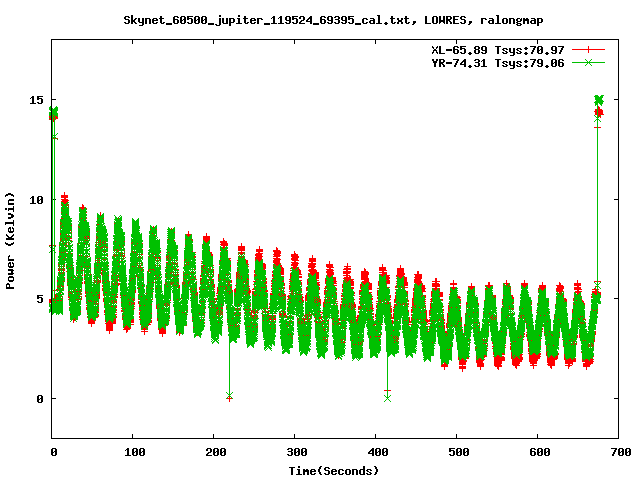
Task: Click the x-axis tick label 700
Action: [x=620, y=452]
